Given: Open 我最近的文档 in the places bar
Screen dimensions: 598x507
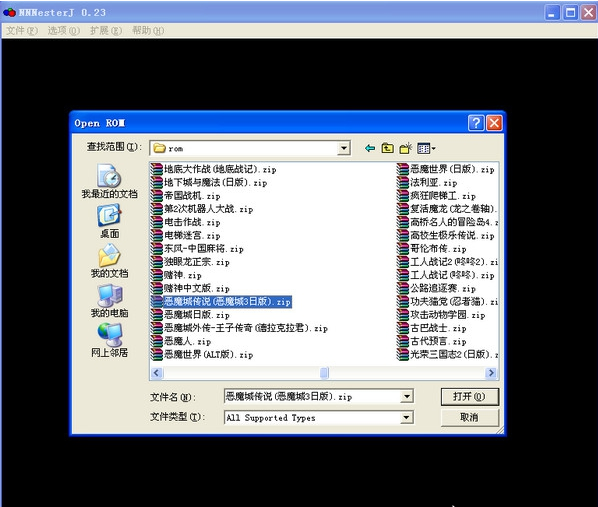Looking at the screenshot, I should pyautogui.click(x=109, y=181).
